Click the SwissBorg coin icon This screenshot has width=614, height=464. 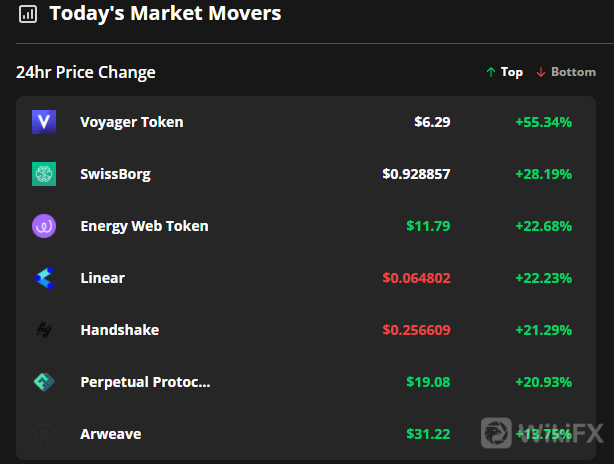[44, 174]
